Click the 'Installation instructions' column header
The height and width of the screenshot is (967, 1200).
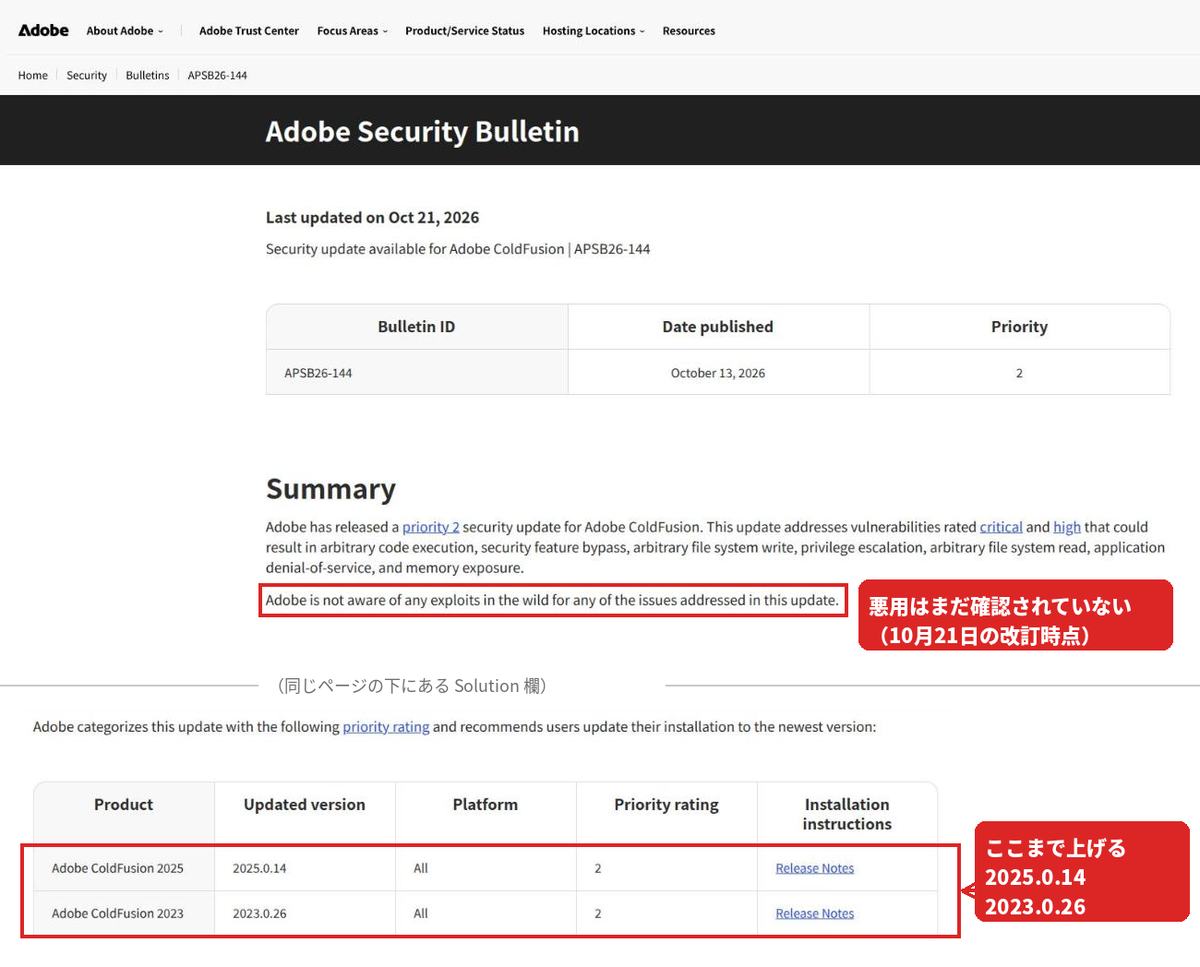click(x=847, y=814)
